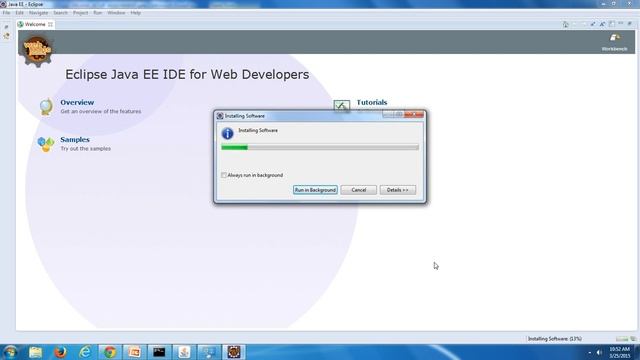Click the small progress indicator in status bar

tap(622, 339)
